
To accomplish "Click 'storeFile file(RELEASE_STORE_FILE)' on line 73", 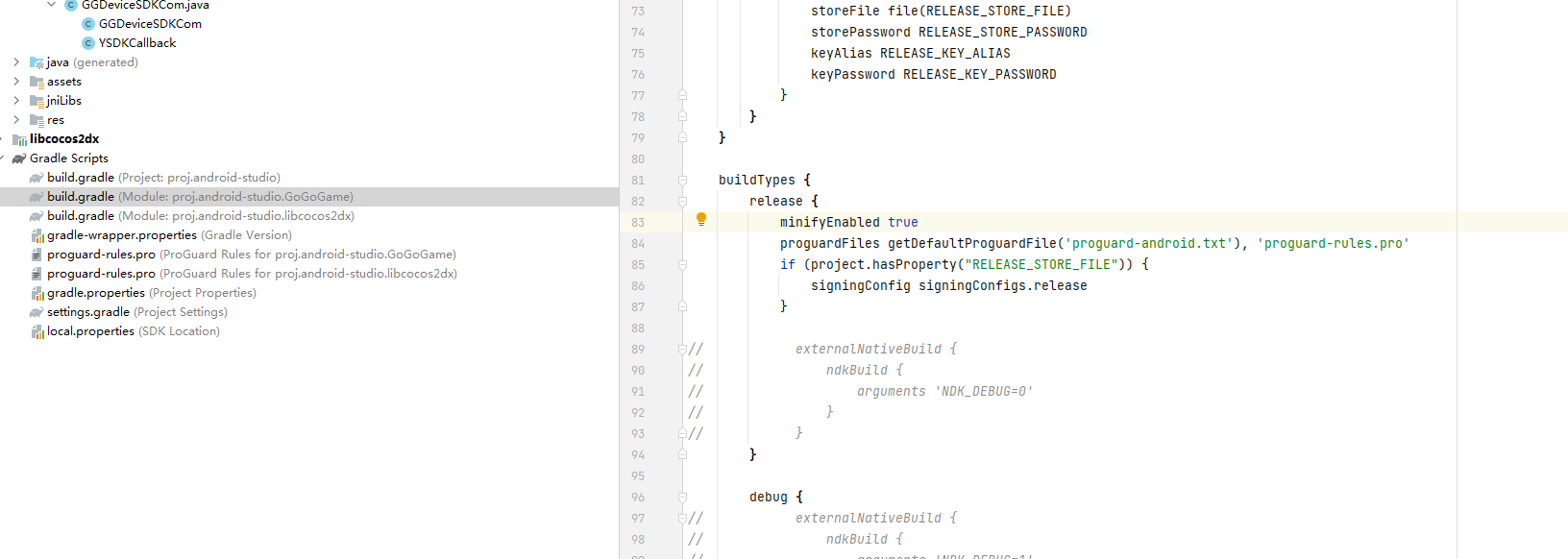I will 942,11.
